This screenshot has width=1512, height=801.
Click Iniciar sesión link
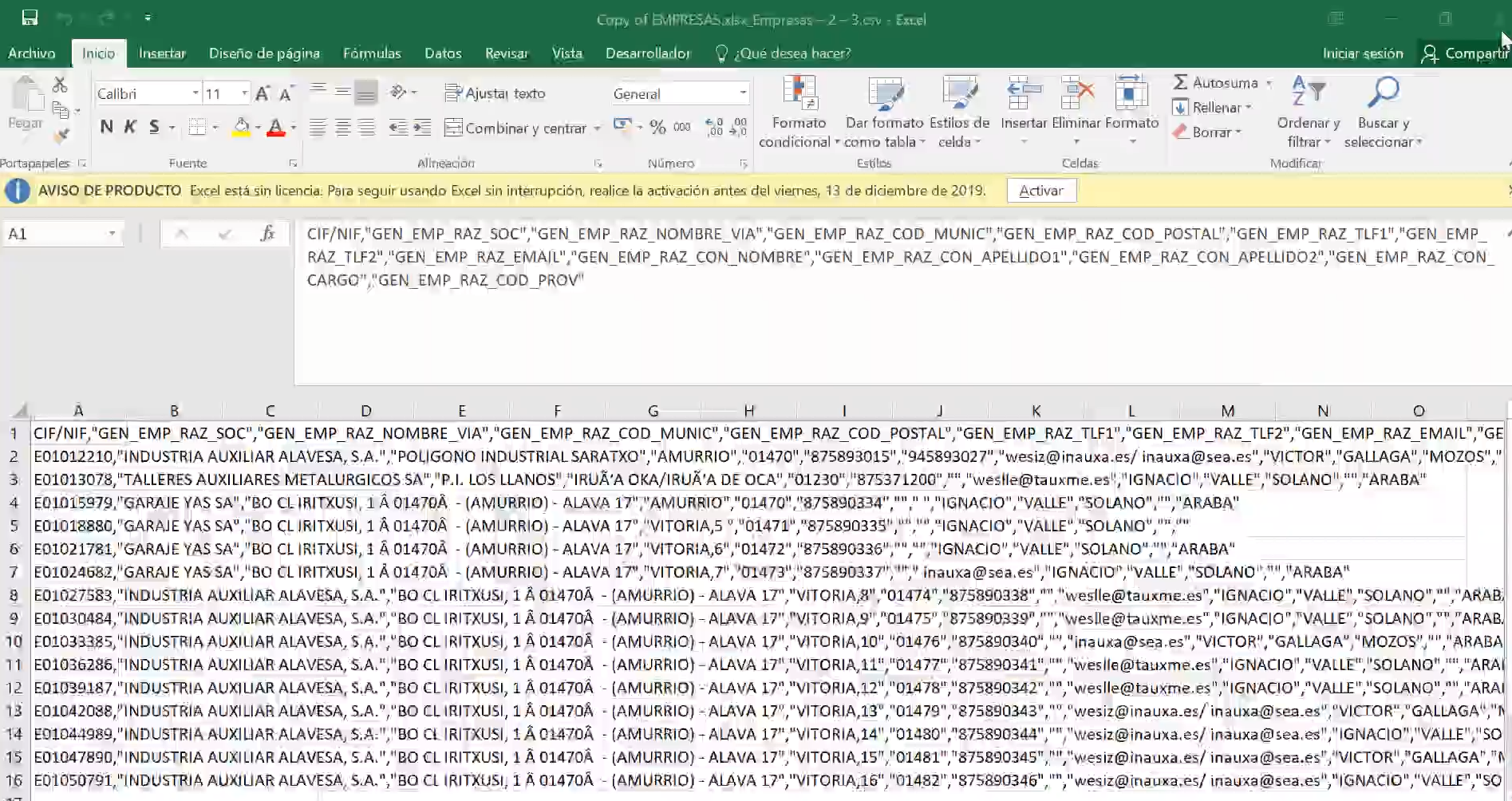pyautogui.click(x=1362, y=53)
